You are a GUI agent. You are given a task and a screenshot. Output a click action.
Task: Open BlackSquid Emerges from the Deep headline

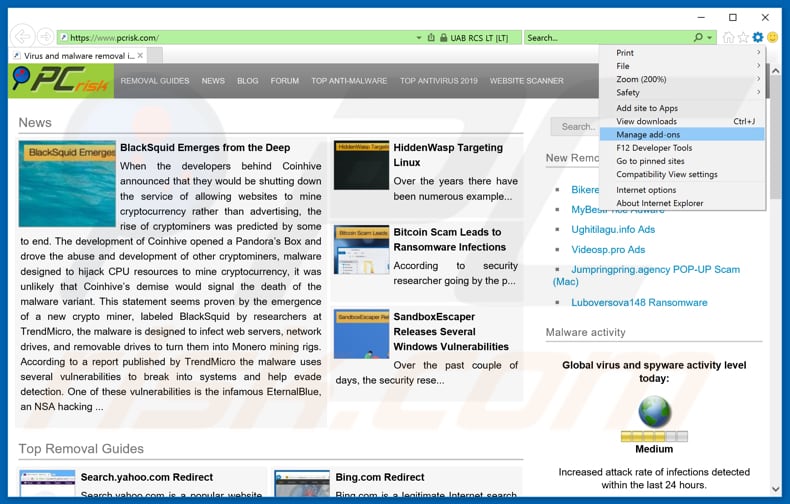click(205, 148)
